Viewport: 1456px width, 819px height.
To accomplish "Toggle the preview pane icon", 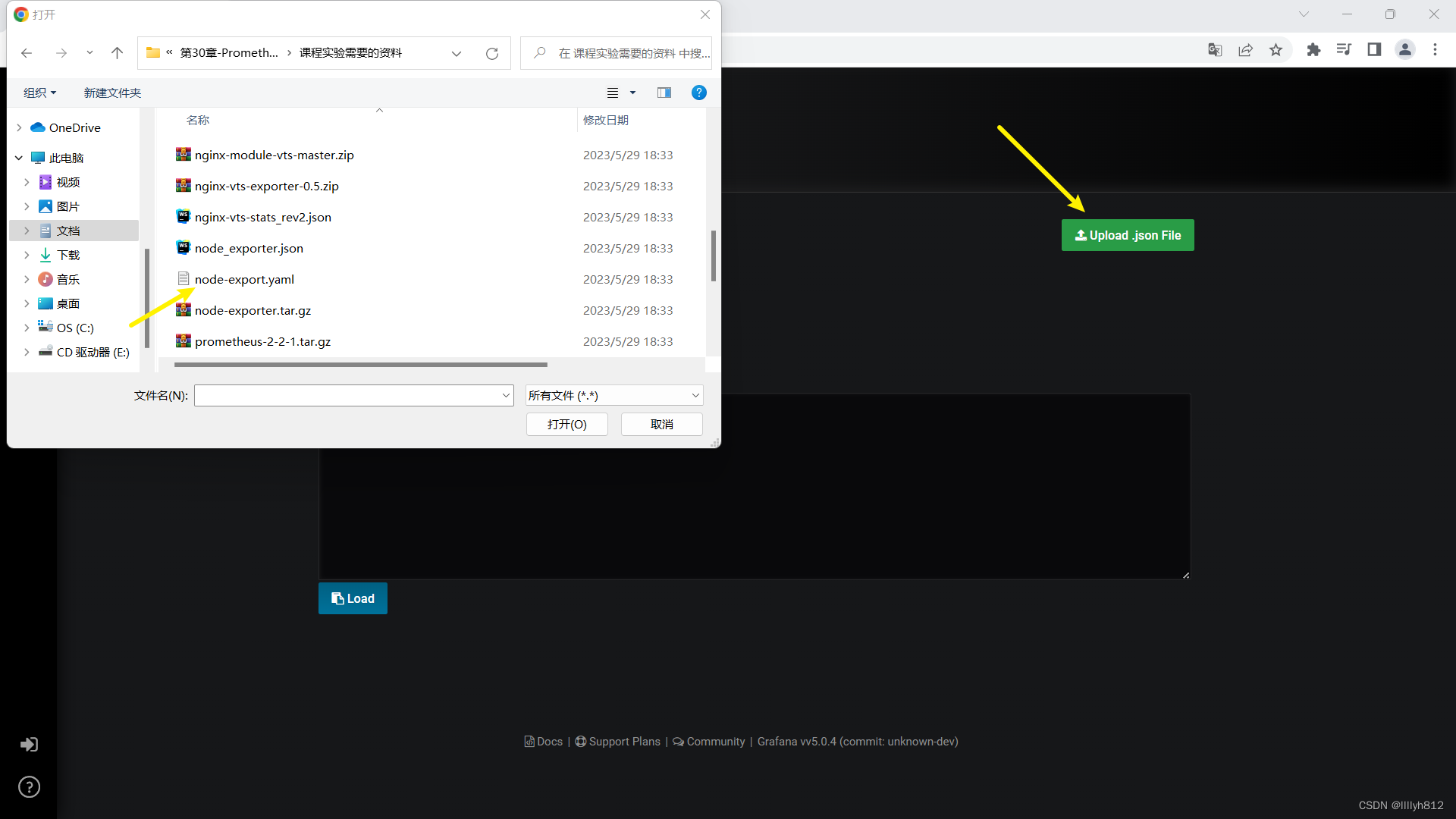I will pos(664,93).
